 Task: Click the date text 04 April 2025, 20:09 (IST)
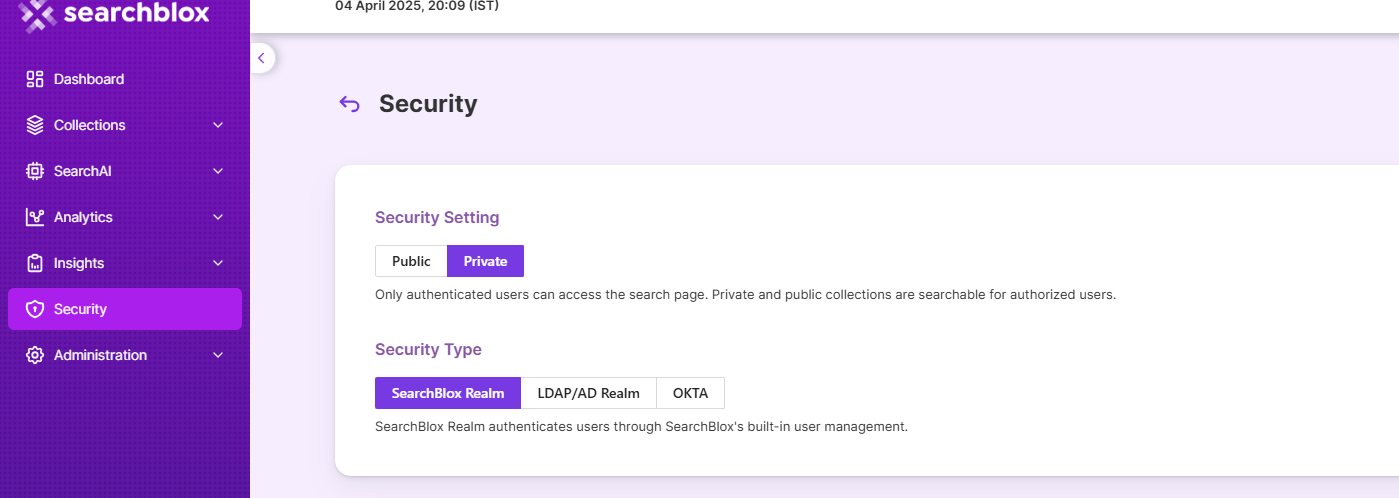417,6
